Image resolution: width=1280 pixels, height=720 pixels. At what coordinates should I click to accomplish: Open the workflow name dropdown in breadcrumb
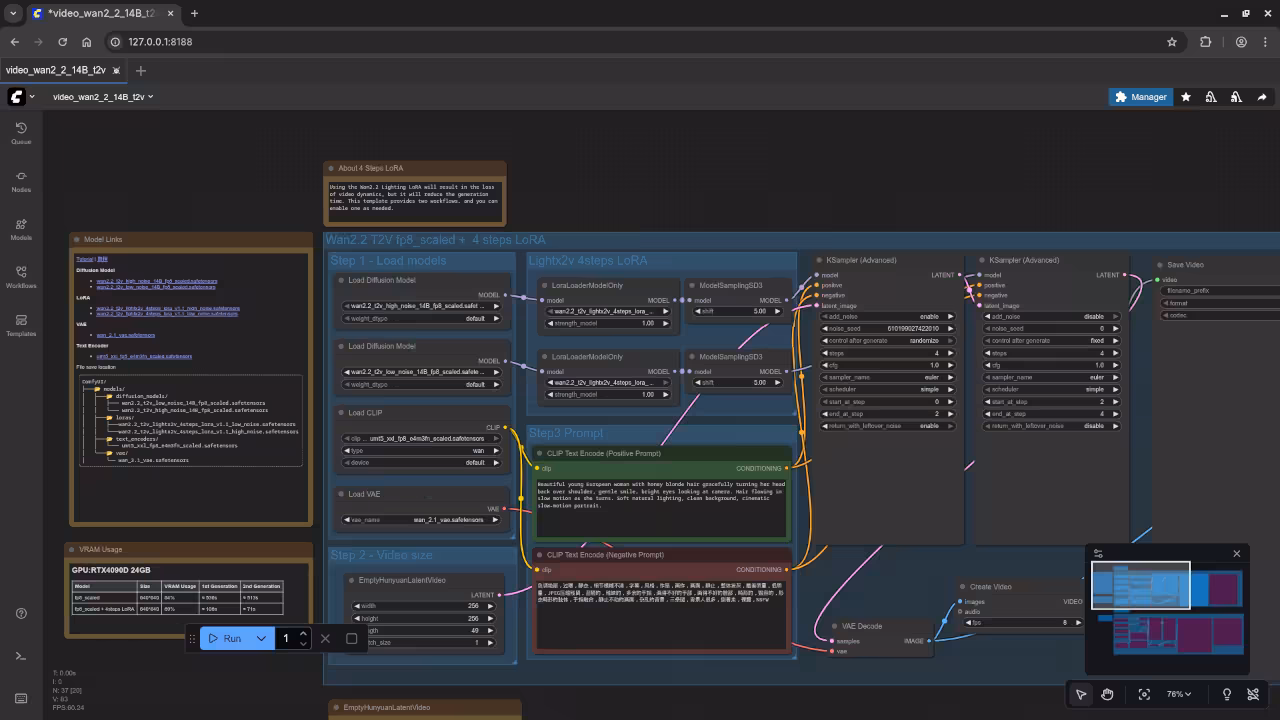tap(103, 97)
